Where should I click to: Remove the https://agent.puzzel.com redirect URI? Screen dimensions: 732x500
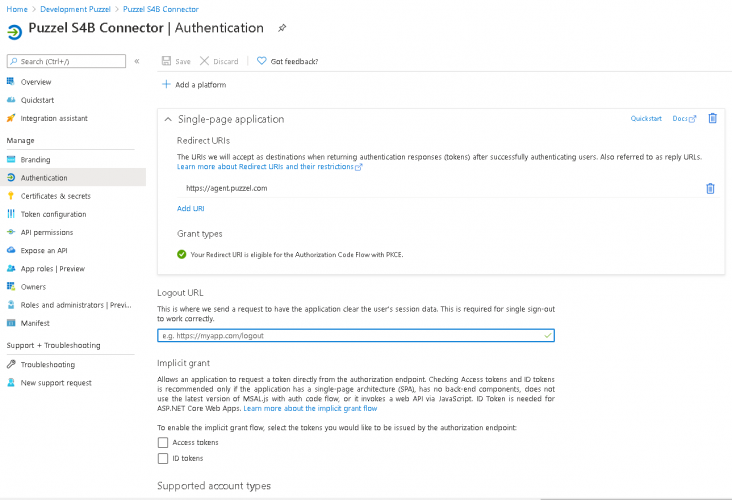coord(710,189)
